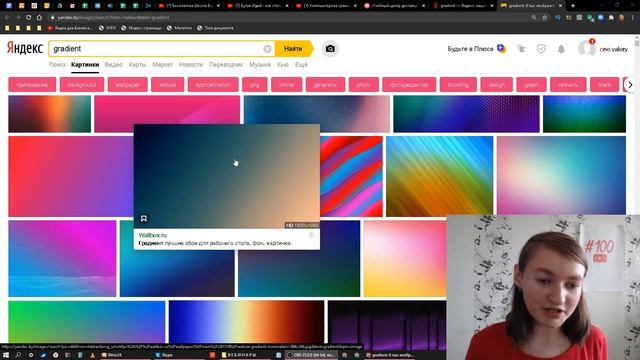This screenshot has height=360, width=640.
Task: Switch to the Новости tab
Action: coord(191,64)
